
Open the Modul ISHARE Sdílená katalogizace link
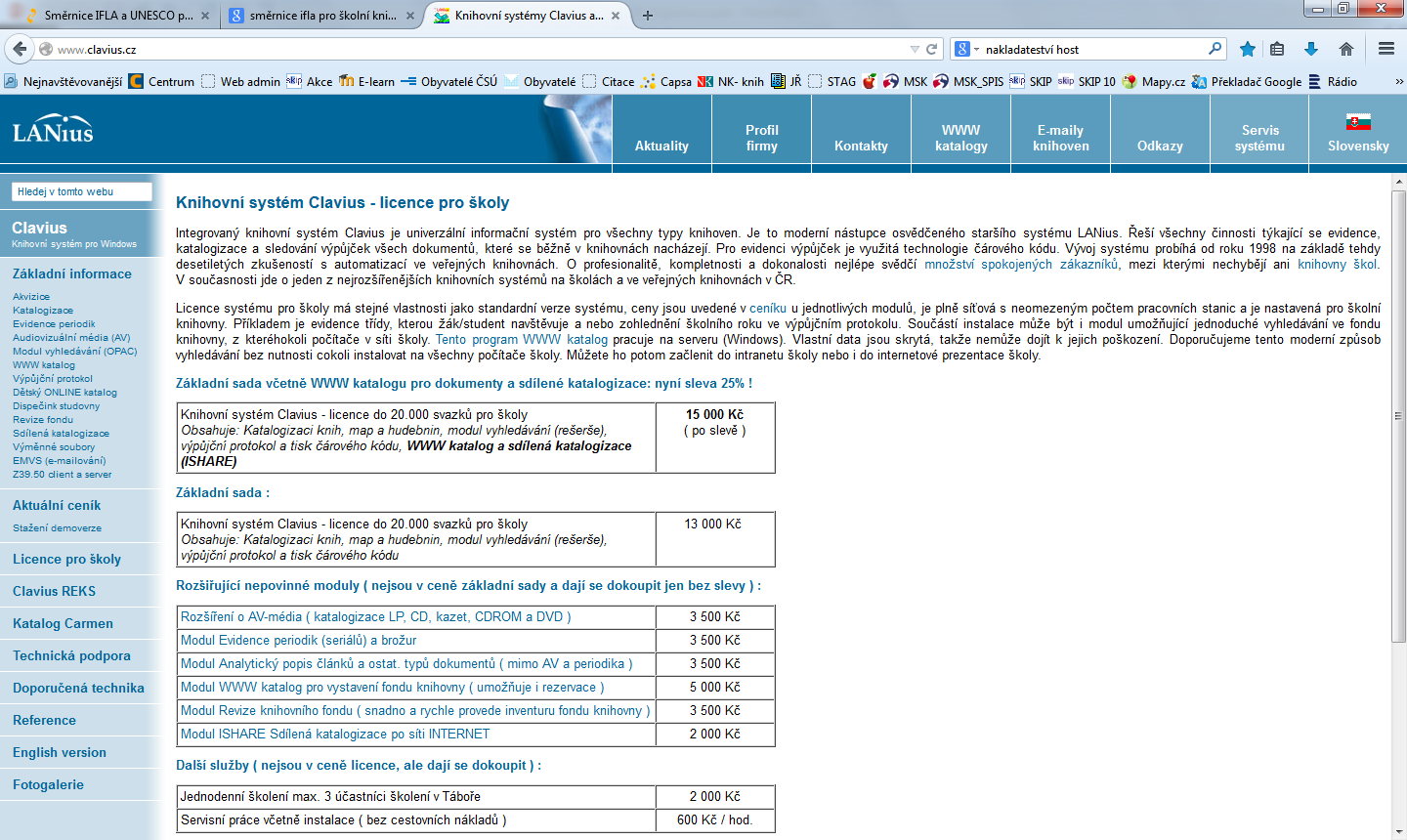click(335, 734)
